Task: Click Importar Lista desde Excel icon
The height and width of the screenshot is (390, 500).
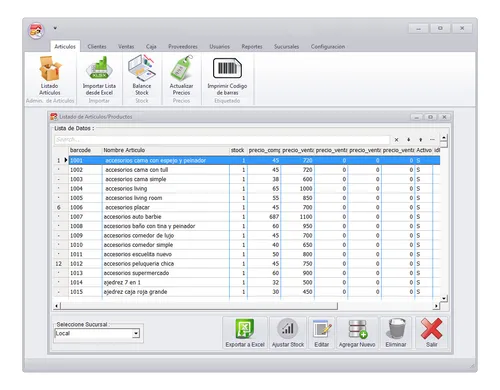Action: pos(99,69)
